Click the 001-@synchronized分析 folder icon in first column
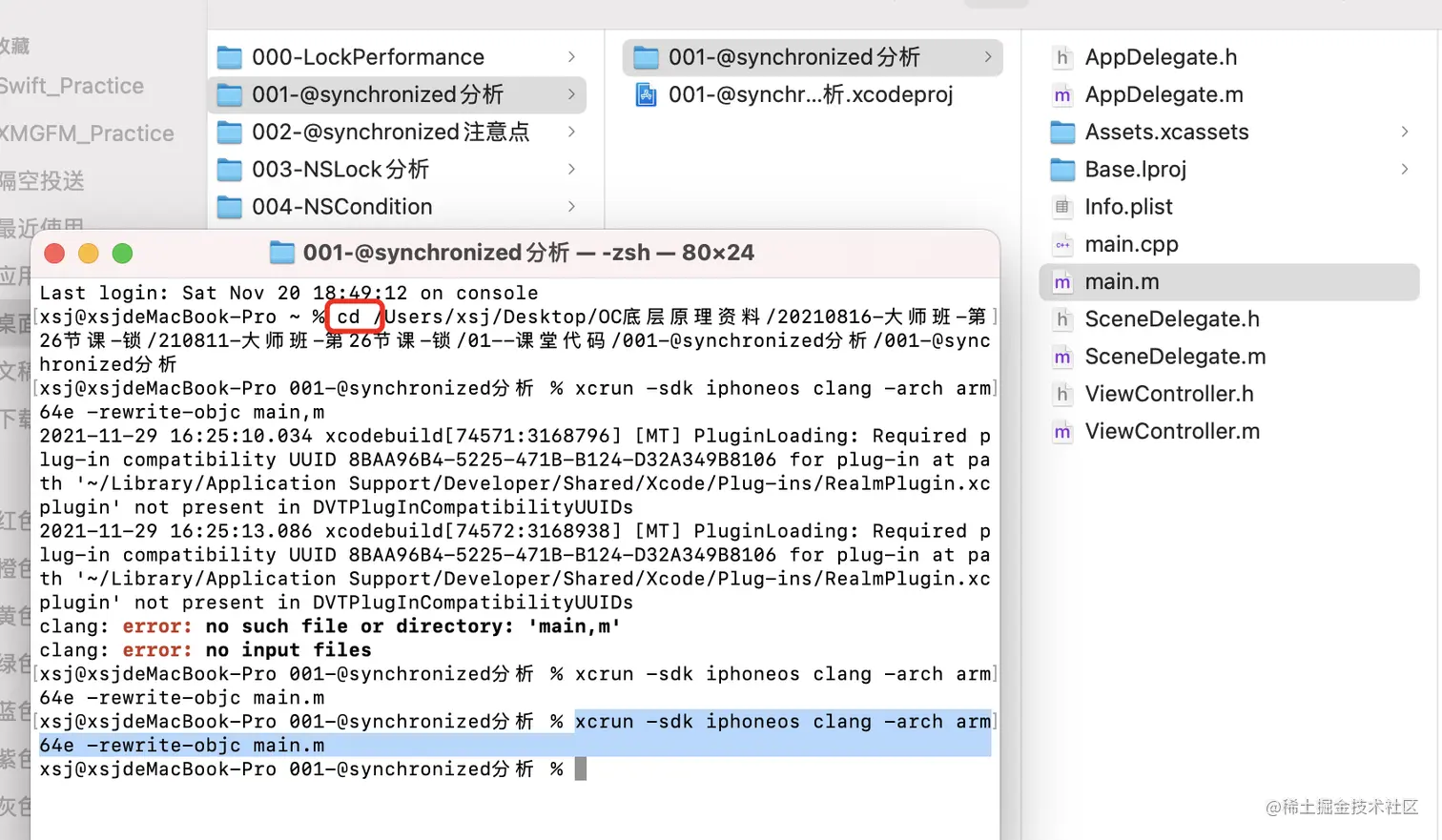 pyautogui.click(x=229, y=94)
